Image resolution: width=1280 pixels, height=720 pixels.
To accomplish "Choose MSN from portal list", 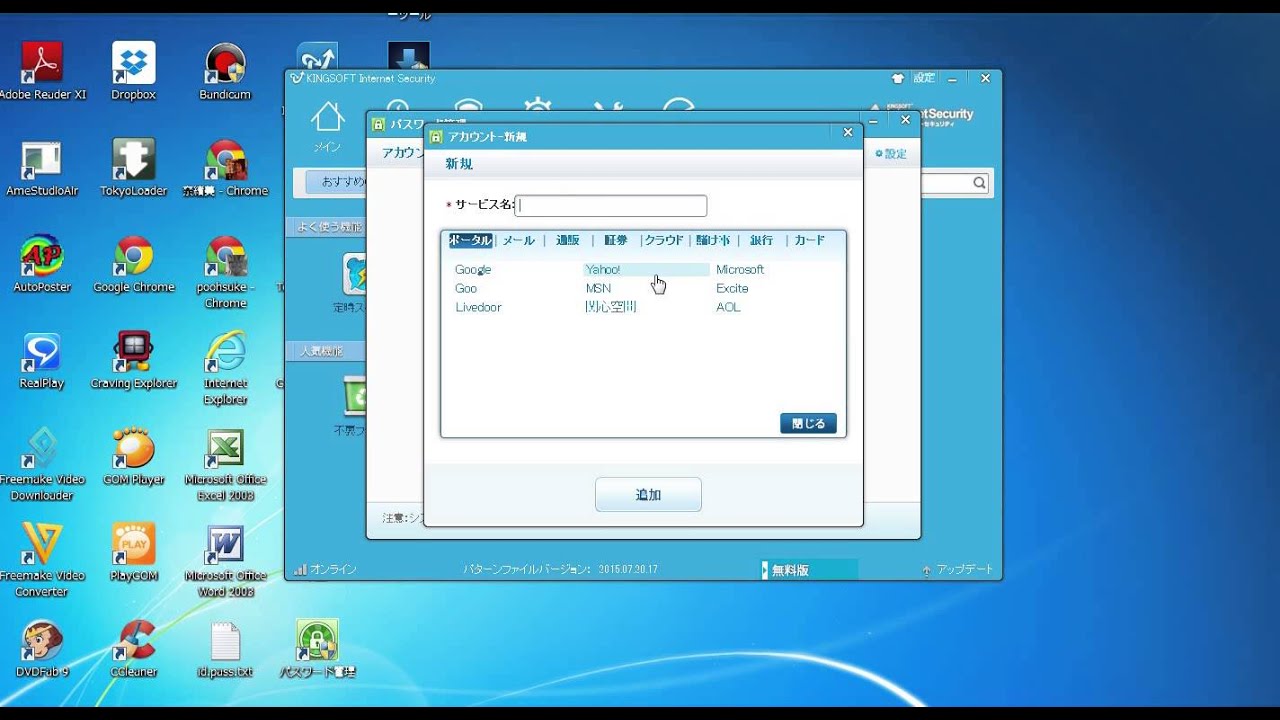I will point(598,288).
